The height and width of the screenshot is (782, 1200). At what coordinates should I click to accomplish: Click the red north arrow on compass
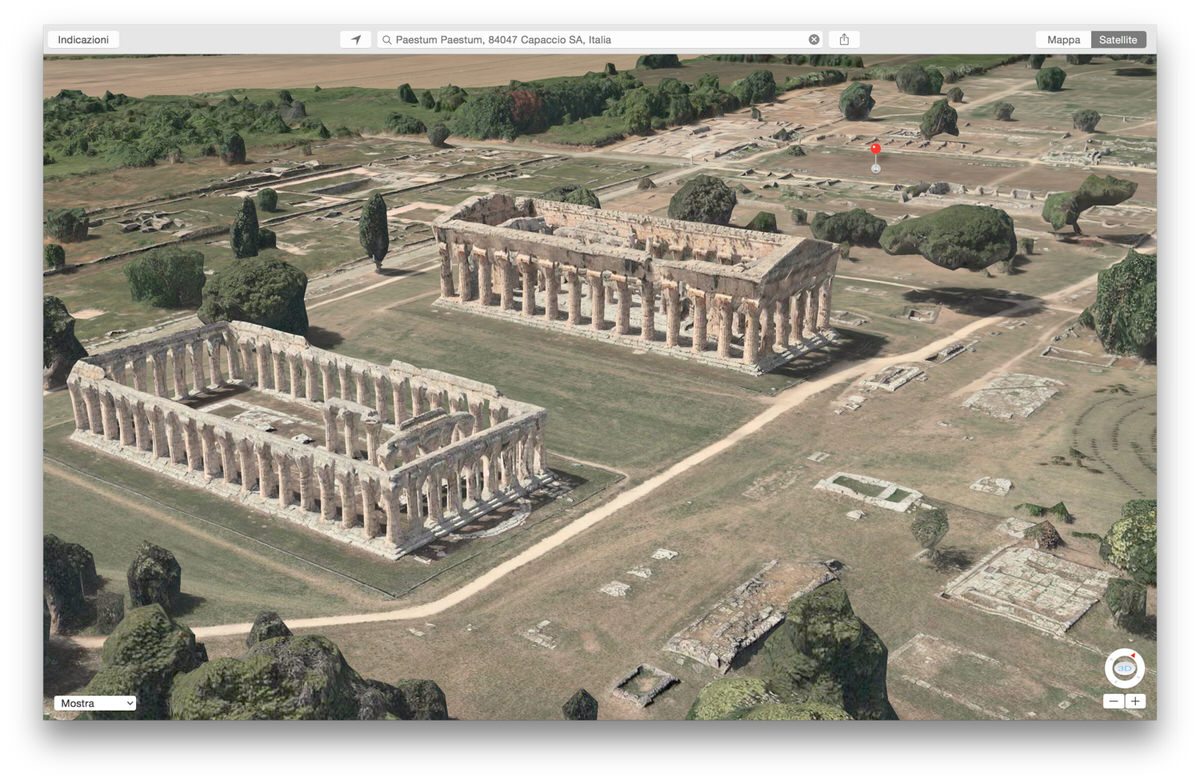[x=1134, y=656]
